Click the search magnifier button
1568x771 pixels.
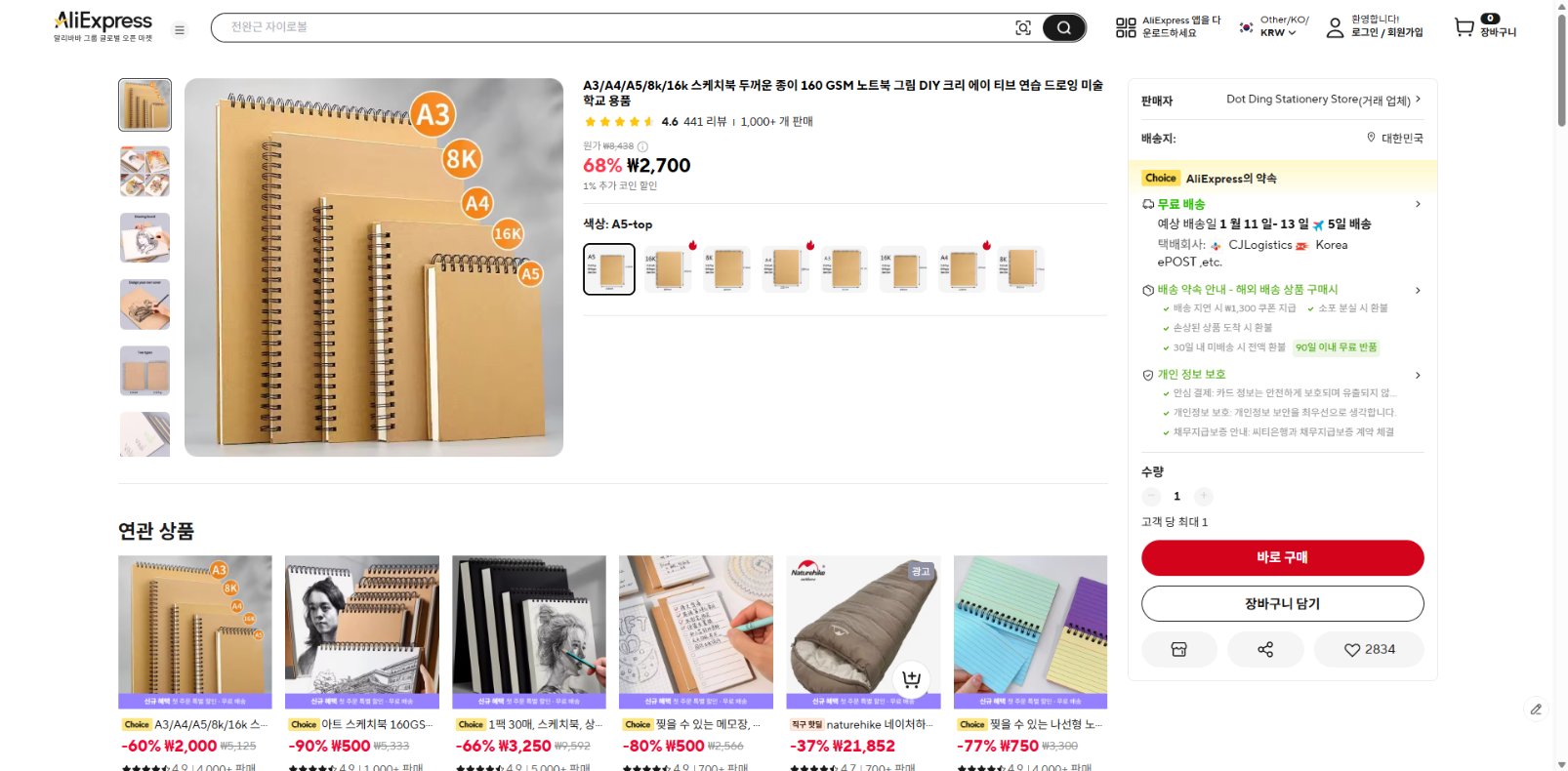pyautogui.click(x=1062, y=27)
